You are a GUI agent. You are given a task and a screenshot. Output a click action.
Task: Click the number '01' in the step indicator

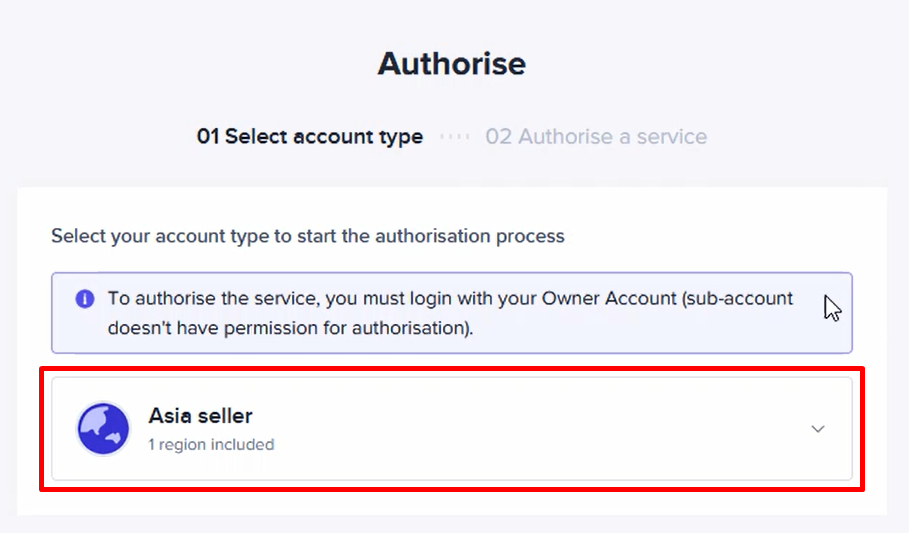point(208,137)
